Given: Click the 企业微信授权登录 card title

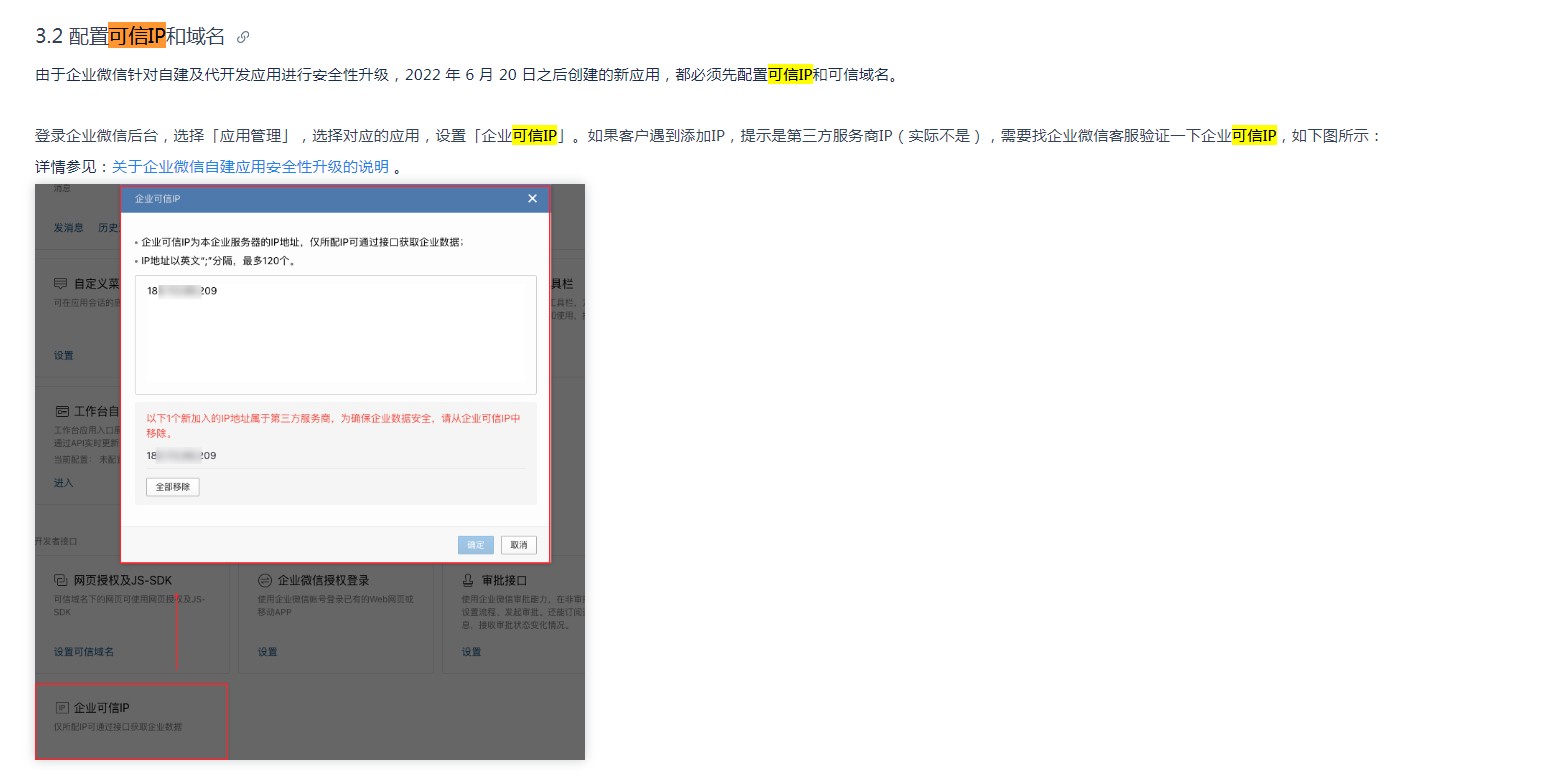Looking at the screenshot, I should coord(323,580).
